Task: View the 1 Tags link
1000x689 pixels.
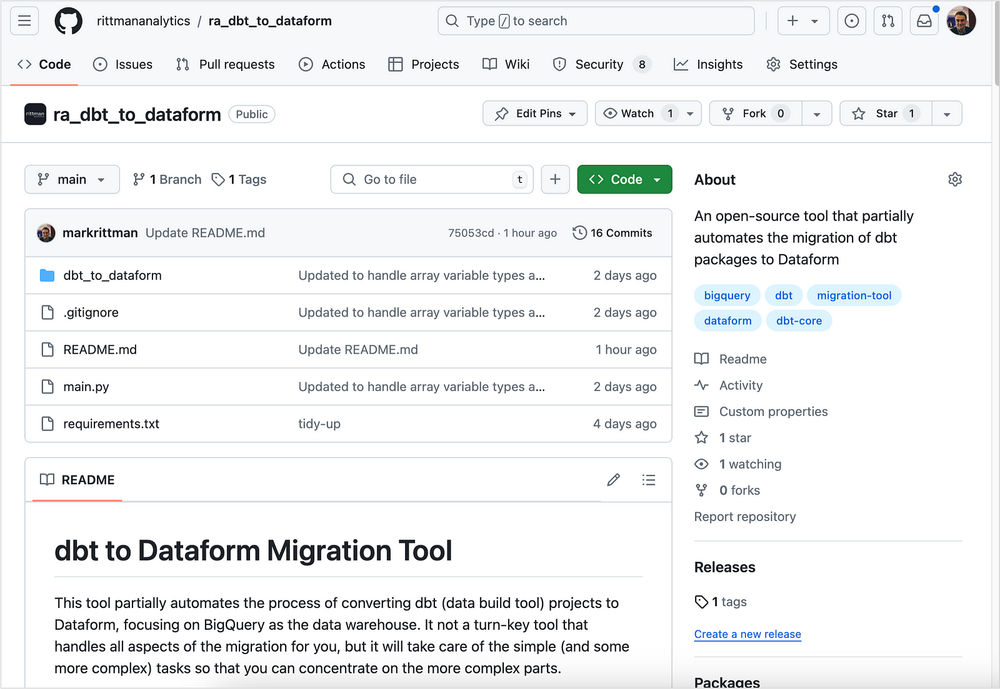Action: click(x=239, y=179)
